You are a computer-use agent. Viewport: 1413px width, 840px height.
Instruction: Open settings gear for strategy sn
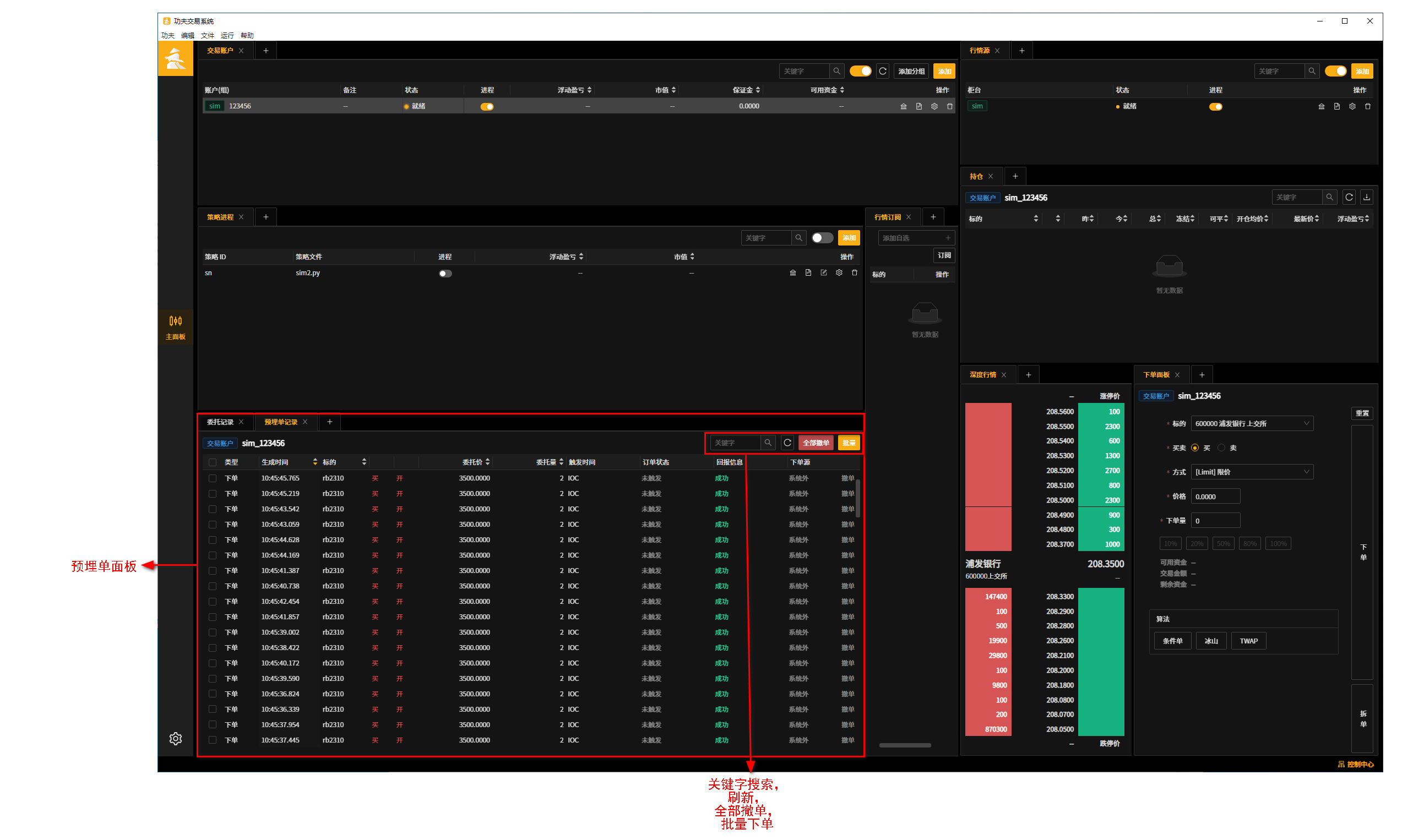[x=839, y=273]
